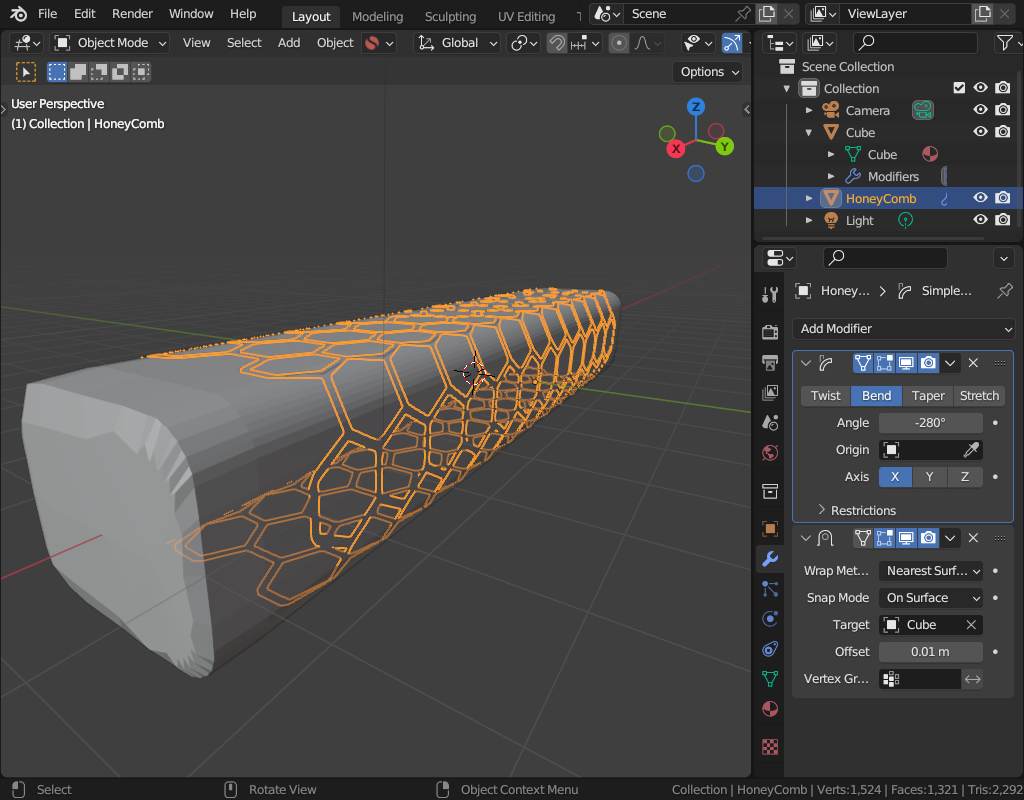This screenshot has width=1024, height=800.
Task: Open the Snap Mode dropdown
Action: point(931,598)
